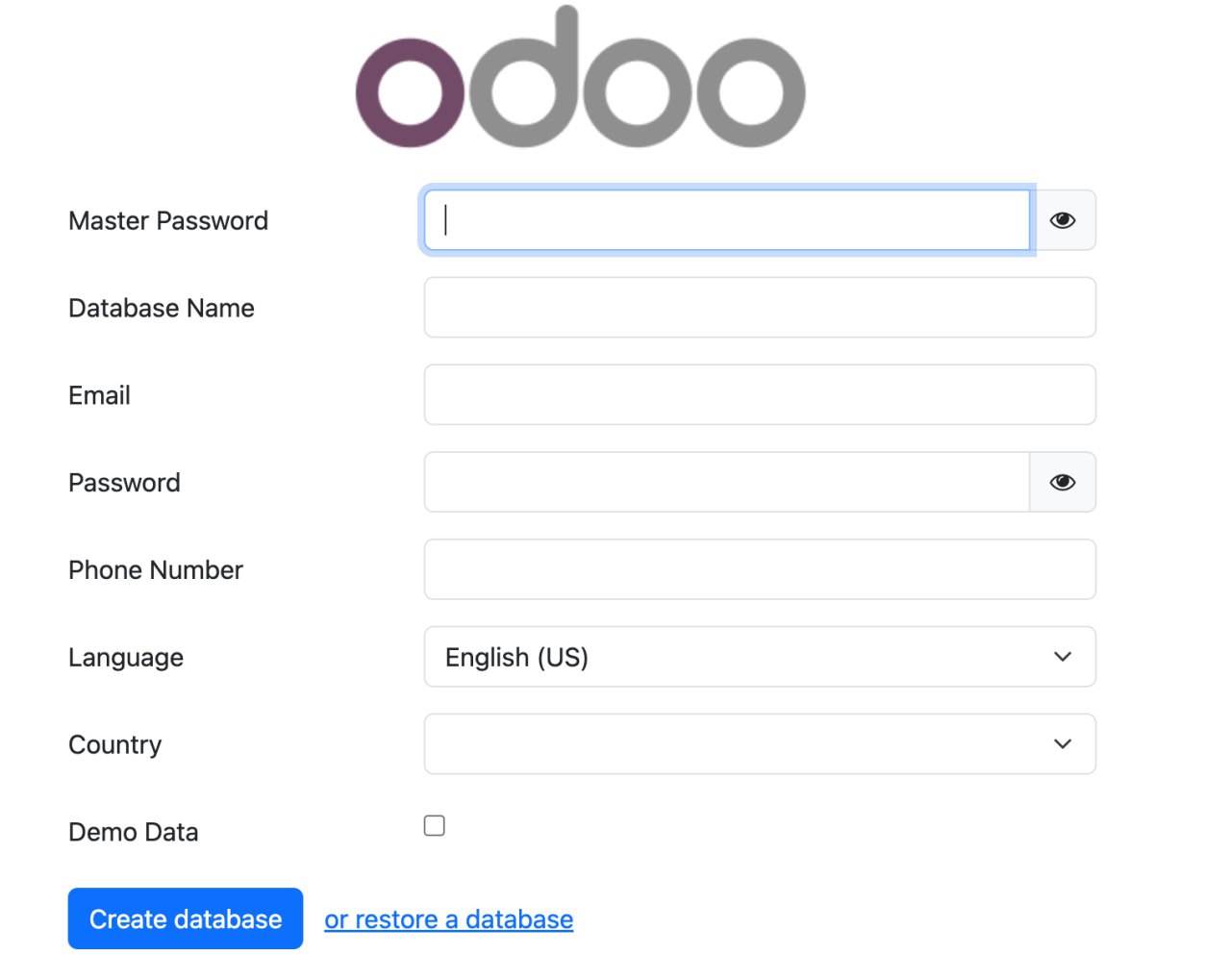
Task: Click the Master Password label
Action: click(168, 221)
